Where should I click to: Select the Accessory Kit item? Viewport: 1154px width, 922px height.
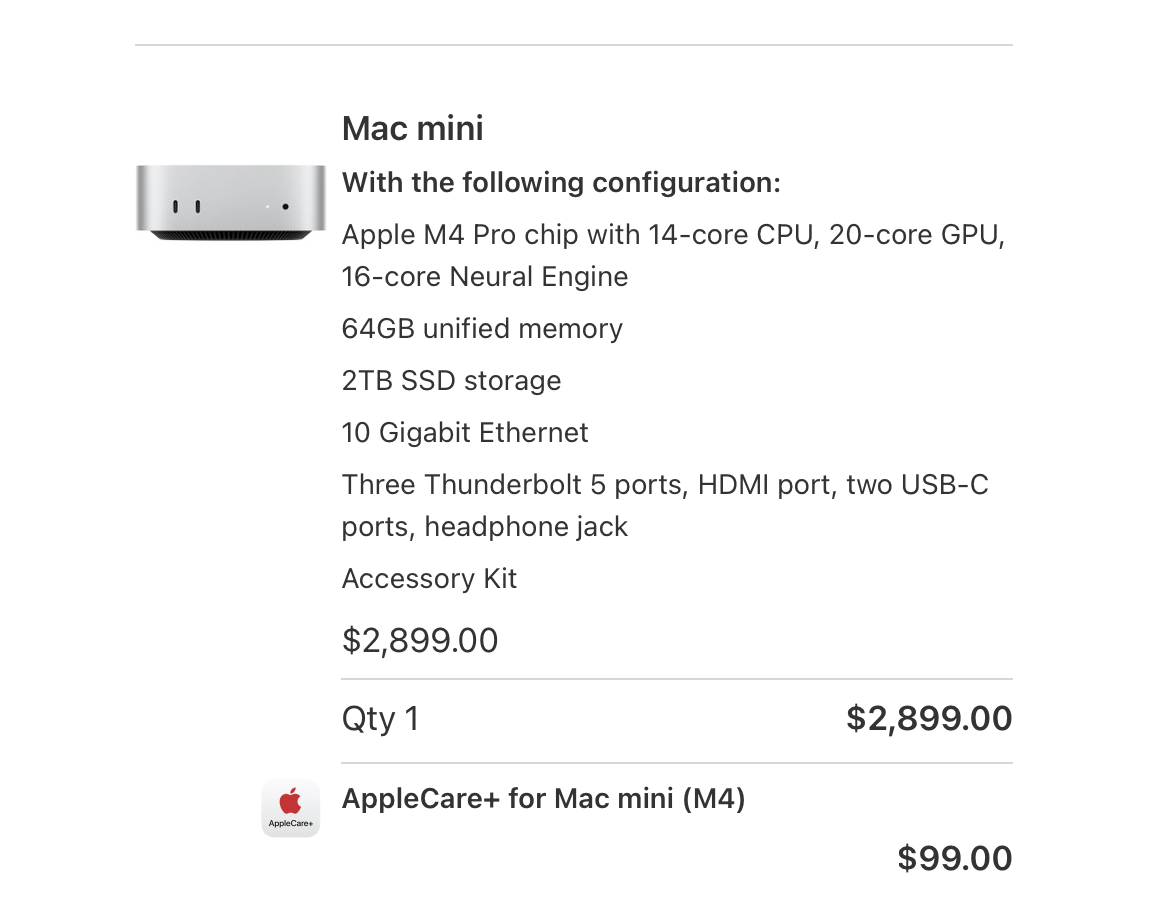pos(429,579)
